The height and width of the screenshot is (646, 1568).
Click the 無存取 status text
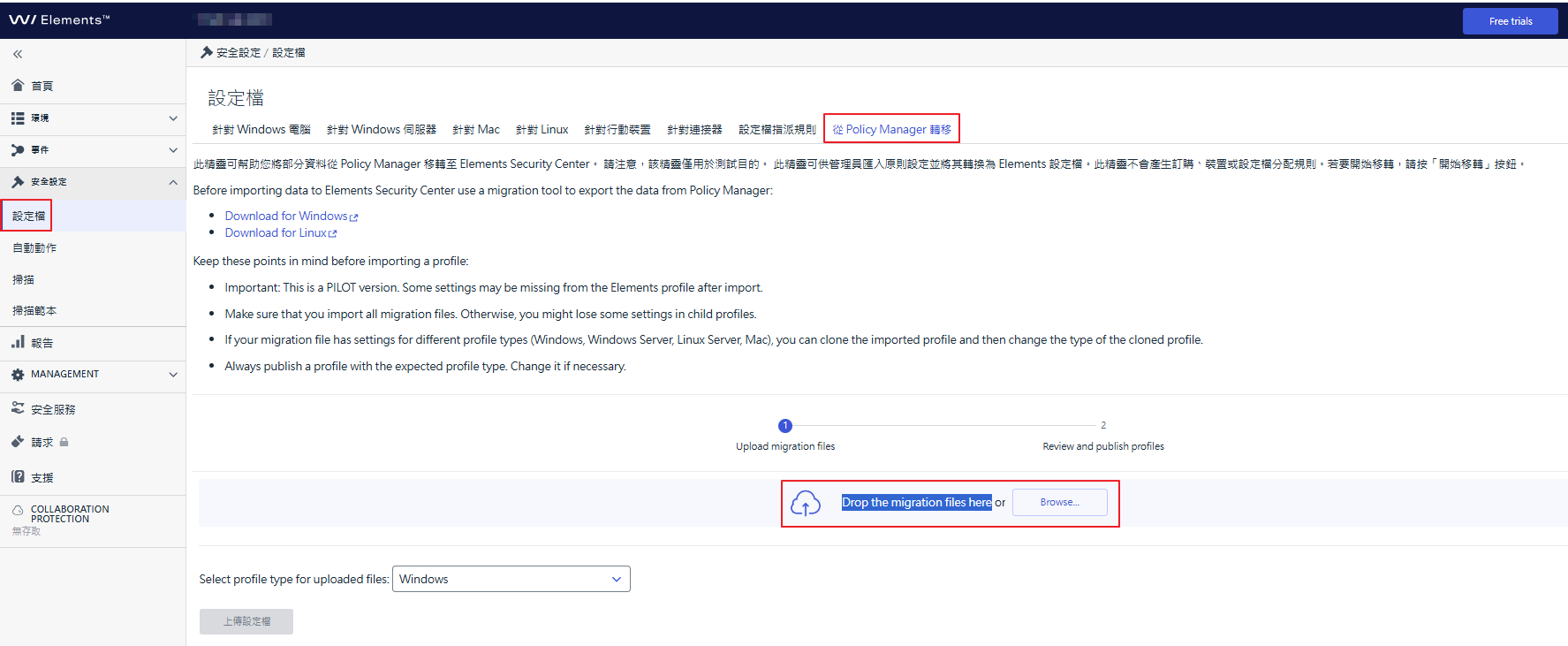[27, 531]
